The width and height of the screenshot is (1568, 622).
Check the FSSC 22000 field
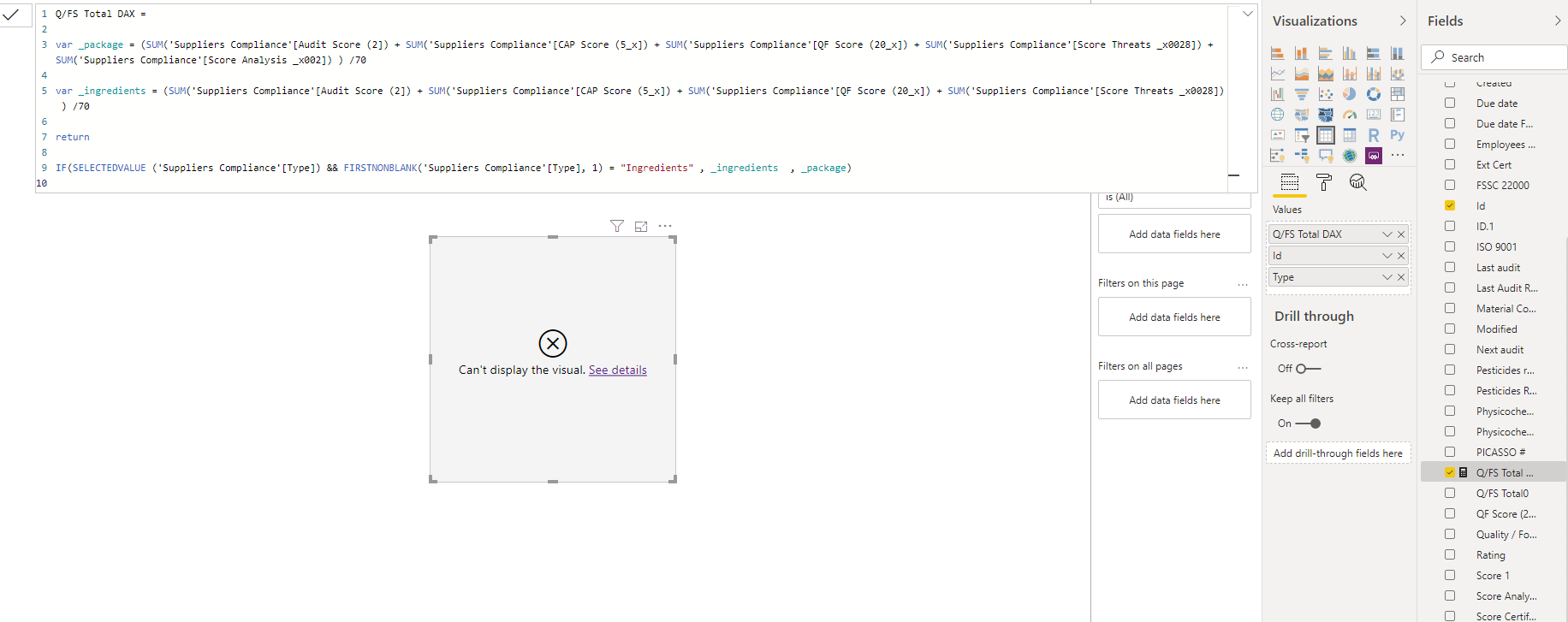tap(1450, 185)
